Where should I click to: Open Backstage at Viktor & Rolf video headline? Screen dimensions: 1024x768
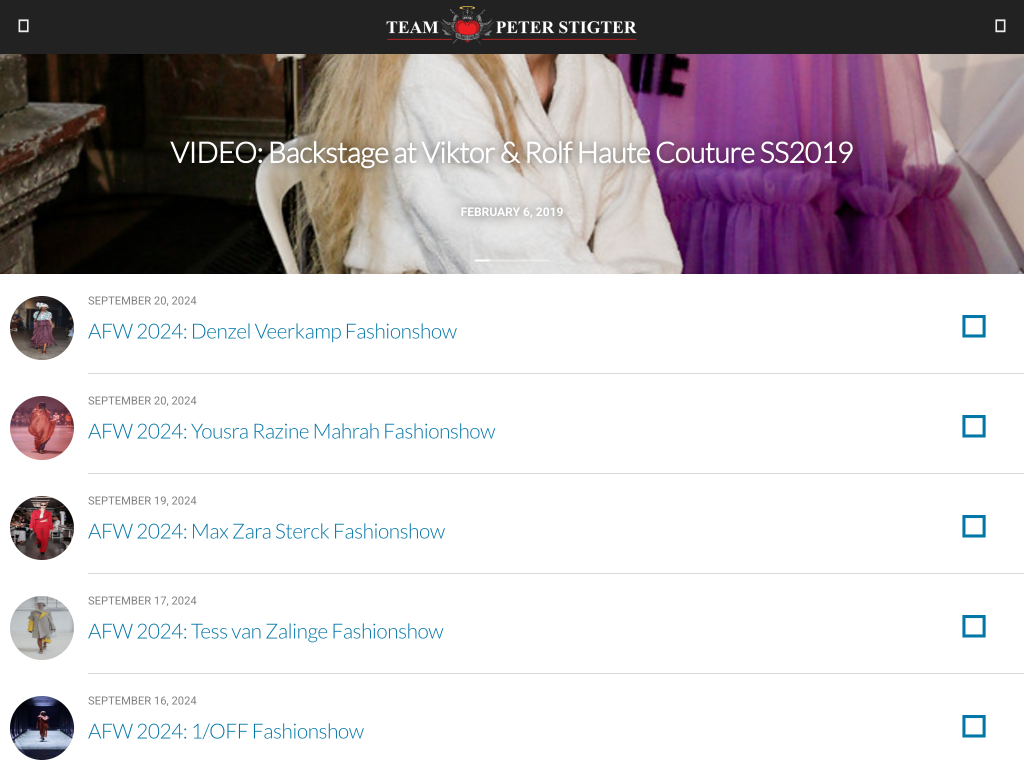point(511,153)
